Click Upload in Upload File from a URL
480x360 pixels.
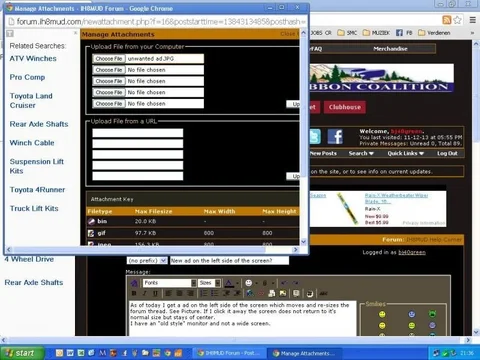point(293,176)
